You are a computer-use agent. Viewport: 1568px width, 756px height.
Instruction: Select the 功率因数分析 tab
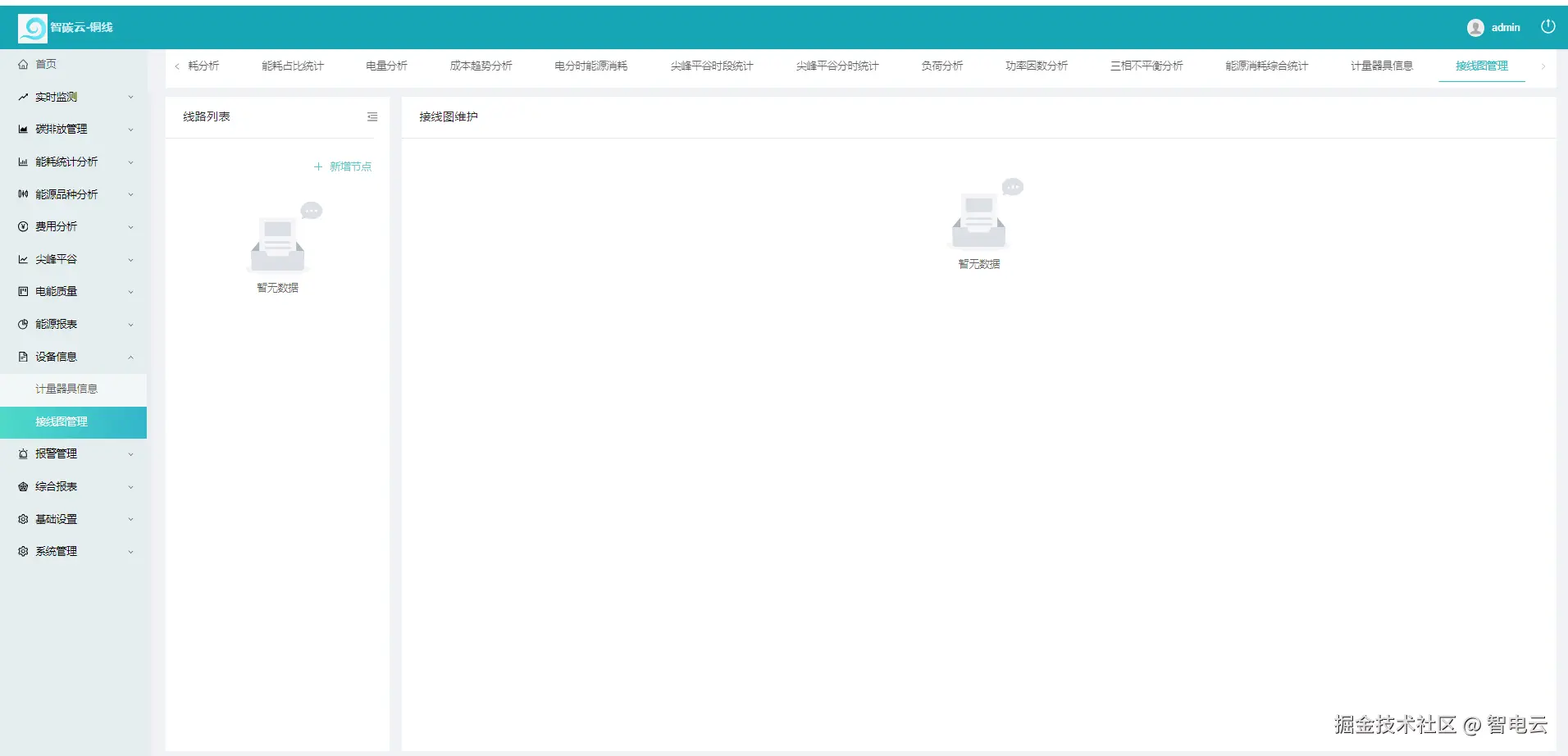pos(1037,66)
